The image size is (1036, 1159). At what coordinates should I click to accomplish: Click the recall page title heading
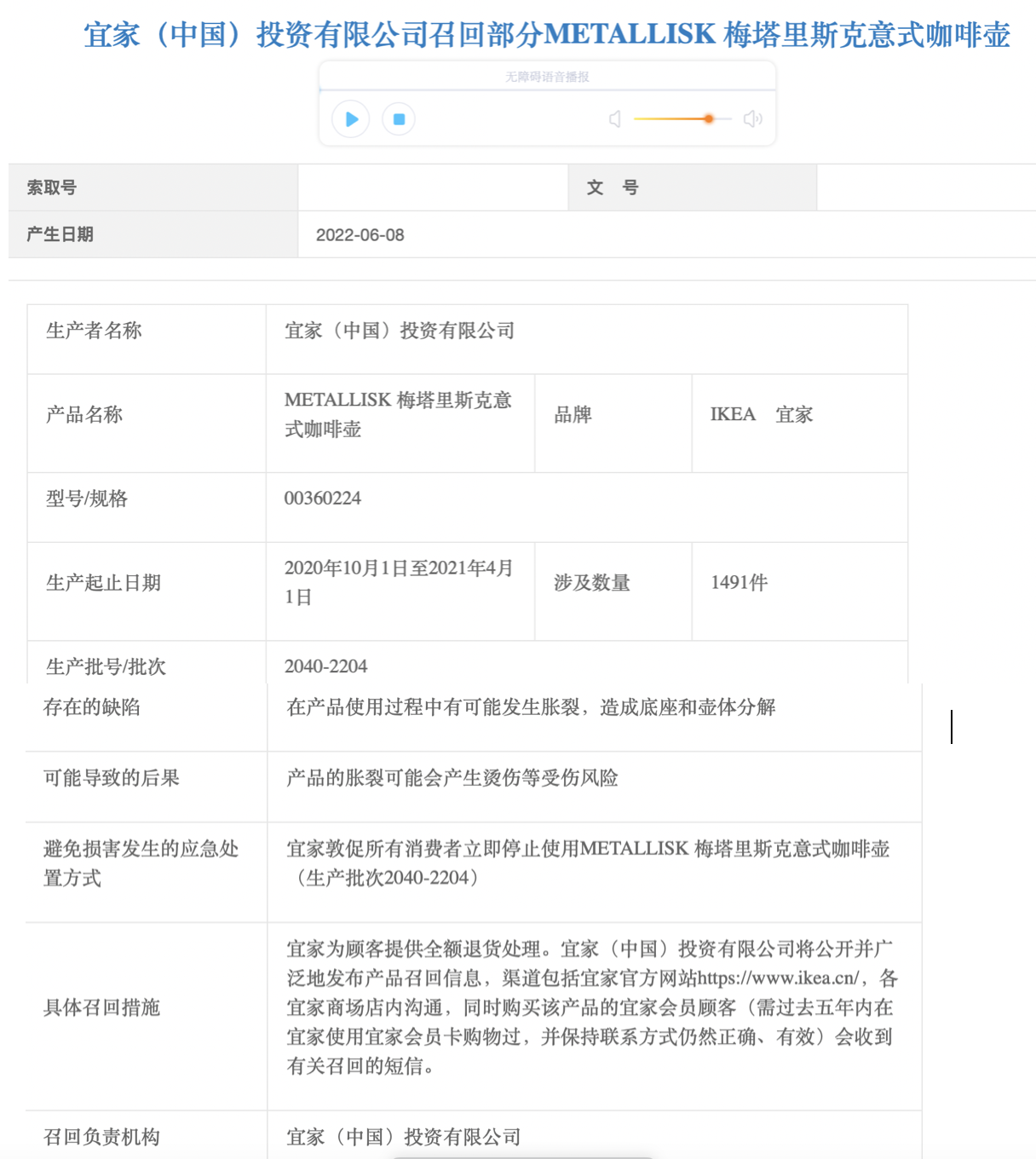[547, 35]
